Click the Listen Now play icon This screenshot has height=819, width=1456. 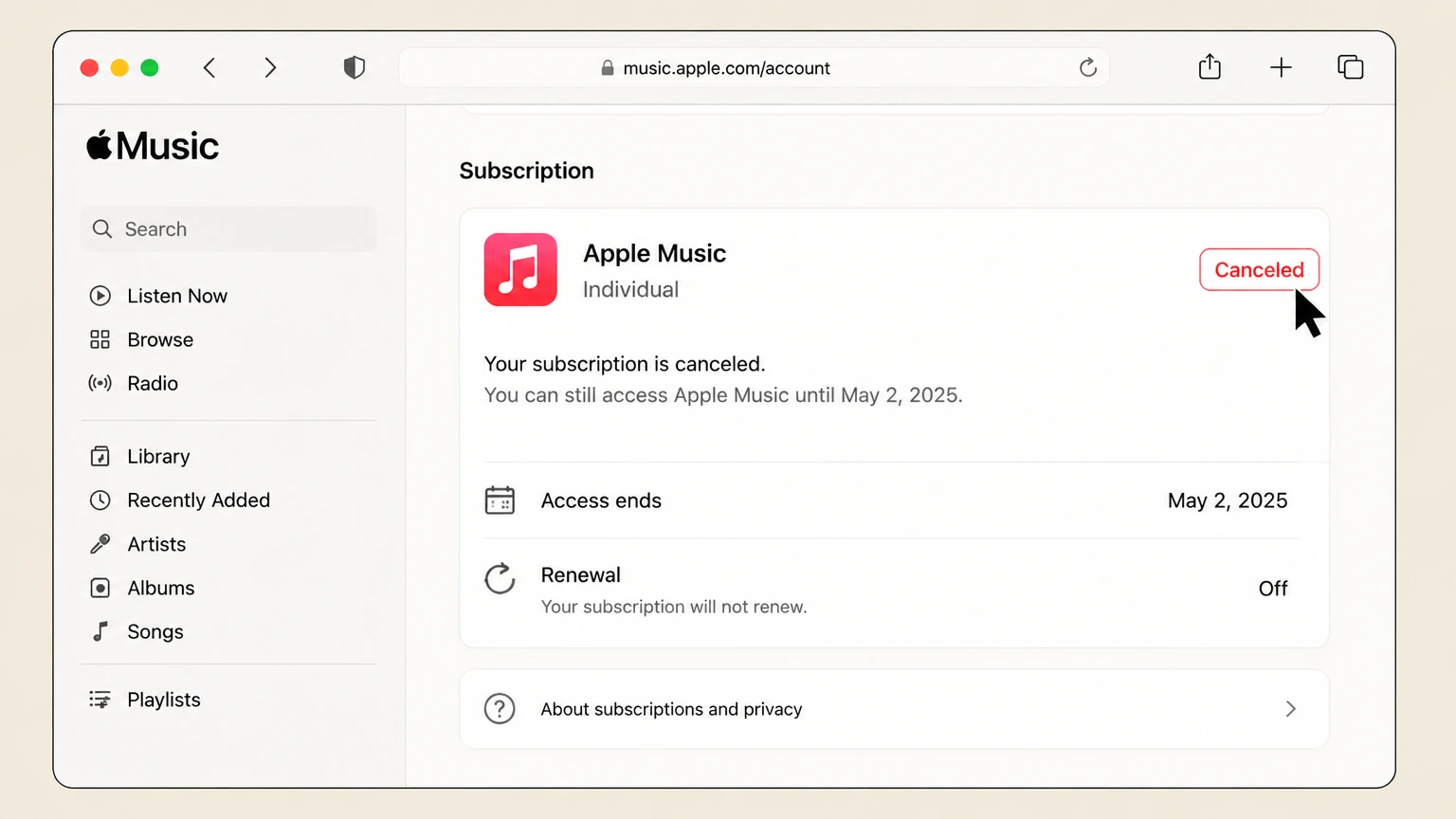coord(100,296)
